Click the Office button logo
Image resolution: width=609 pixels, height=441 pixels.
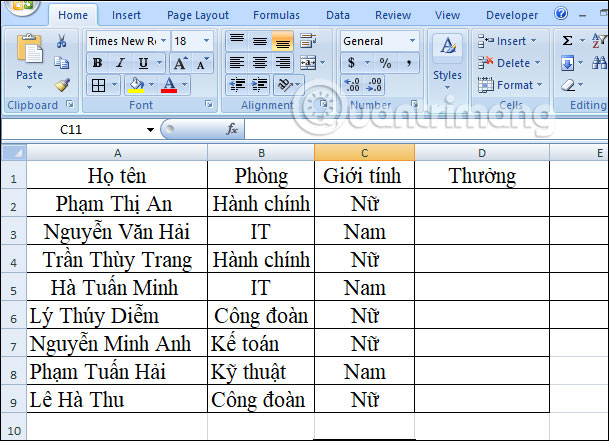(x=23, y=7)
